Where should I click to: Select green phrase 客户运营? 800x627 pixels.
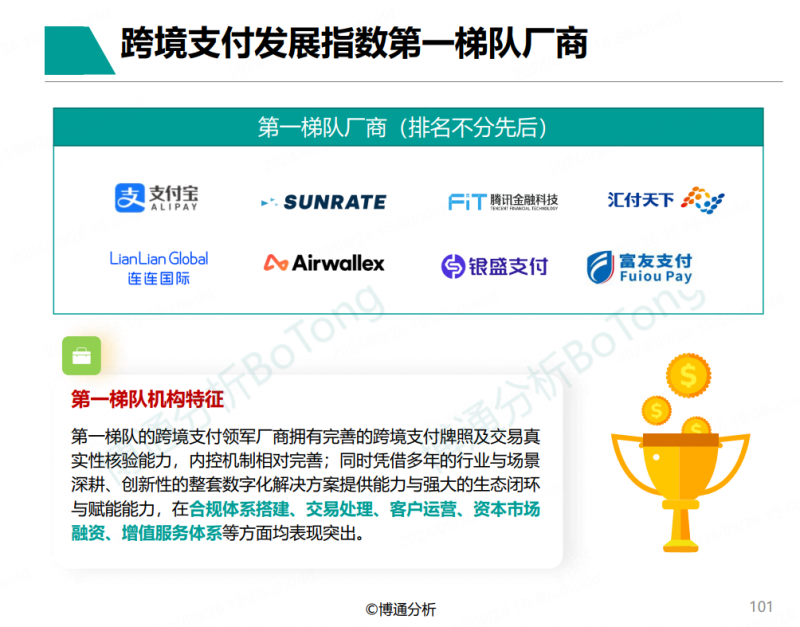423,509
